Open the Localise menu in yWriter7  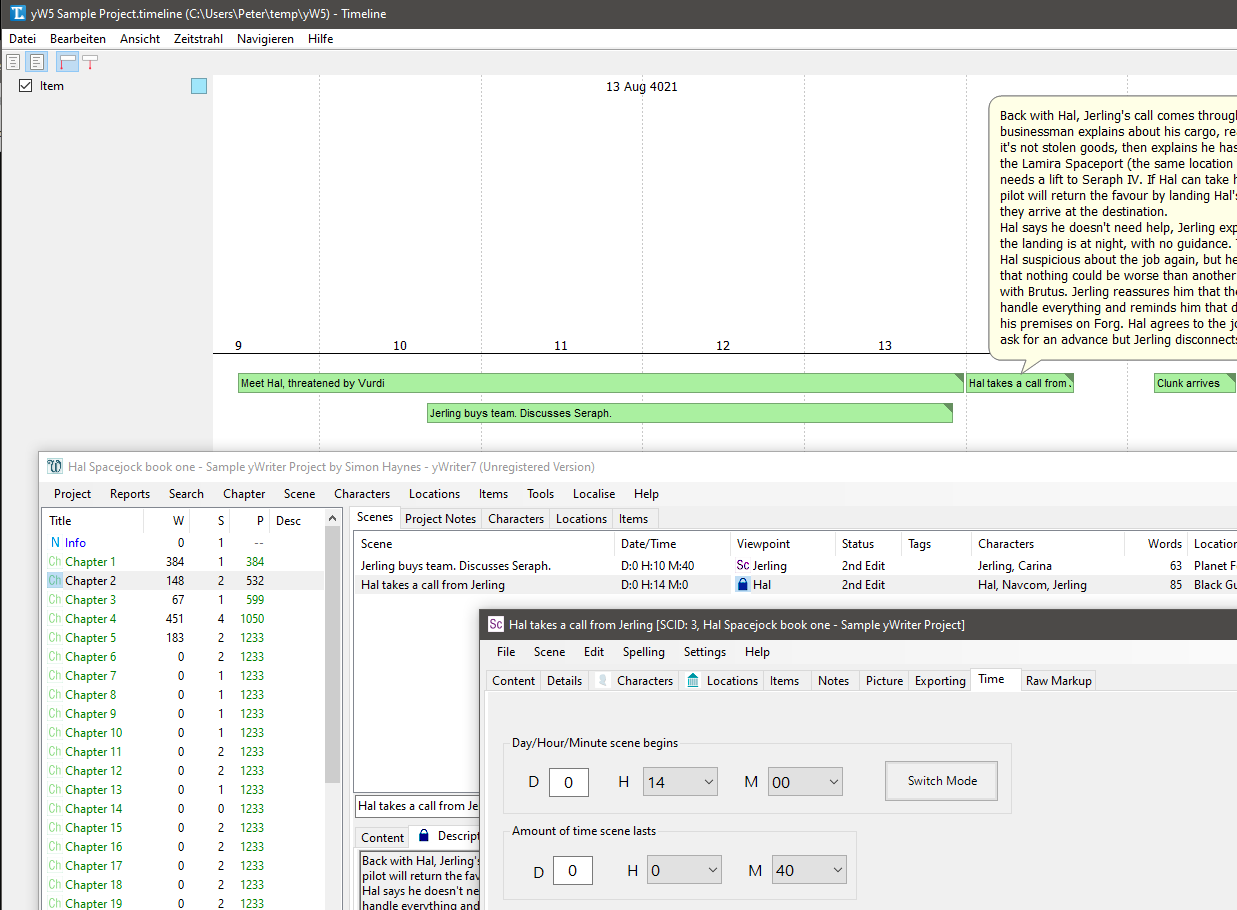(x=594, y=494)
